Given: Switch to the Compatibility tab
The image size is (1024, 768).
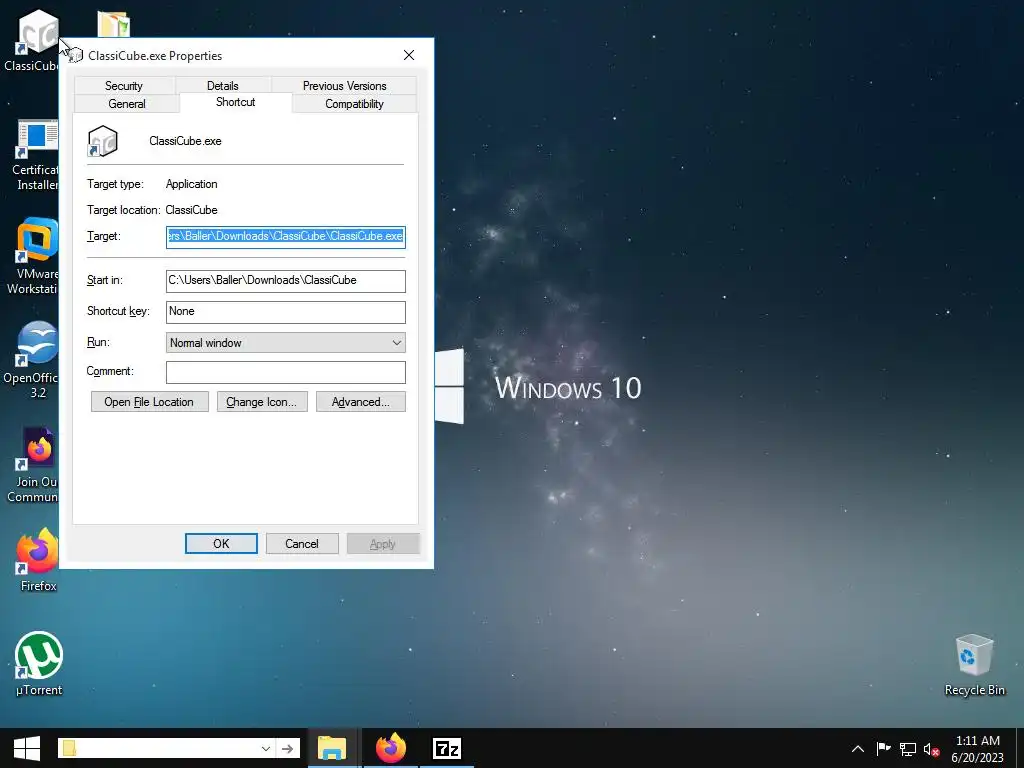Looking at the screenshot, I should (x=355, y=104).
